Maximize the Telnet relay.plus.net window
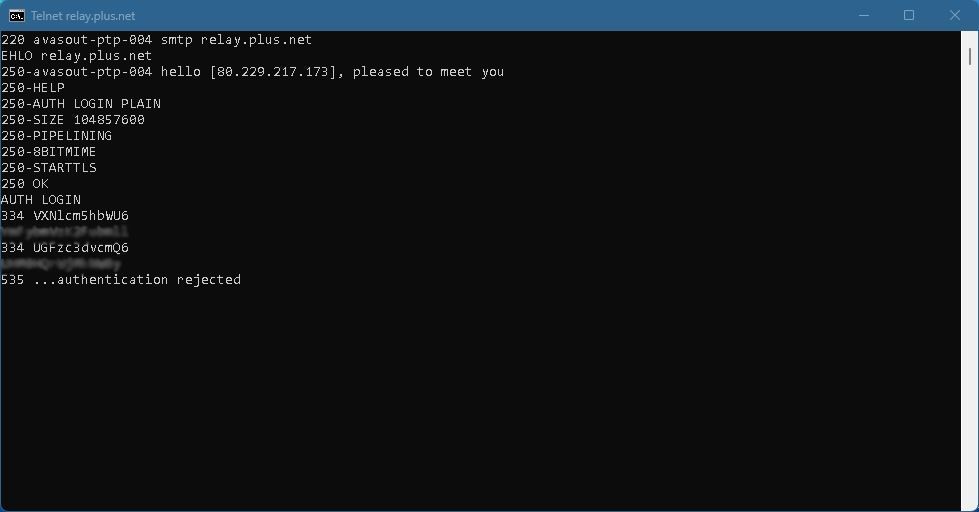This screenshot has height=512, width=979. point(908,15)
